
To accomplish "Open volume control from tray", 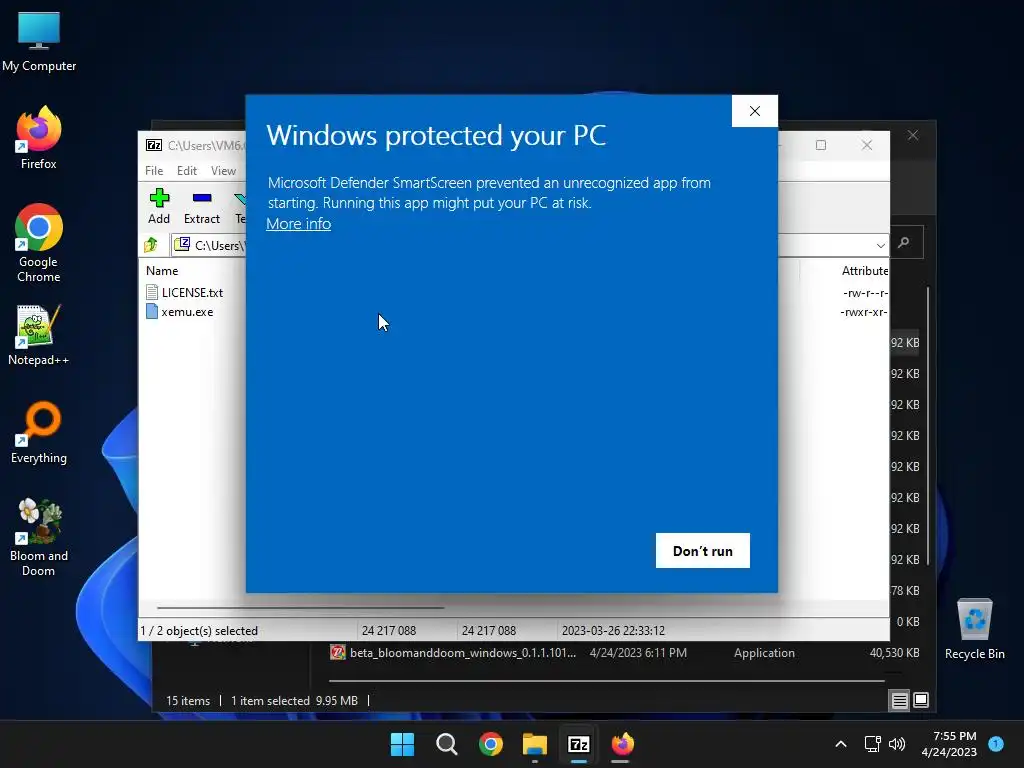I will tap(897, 744).
